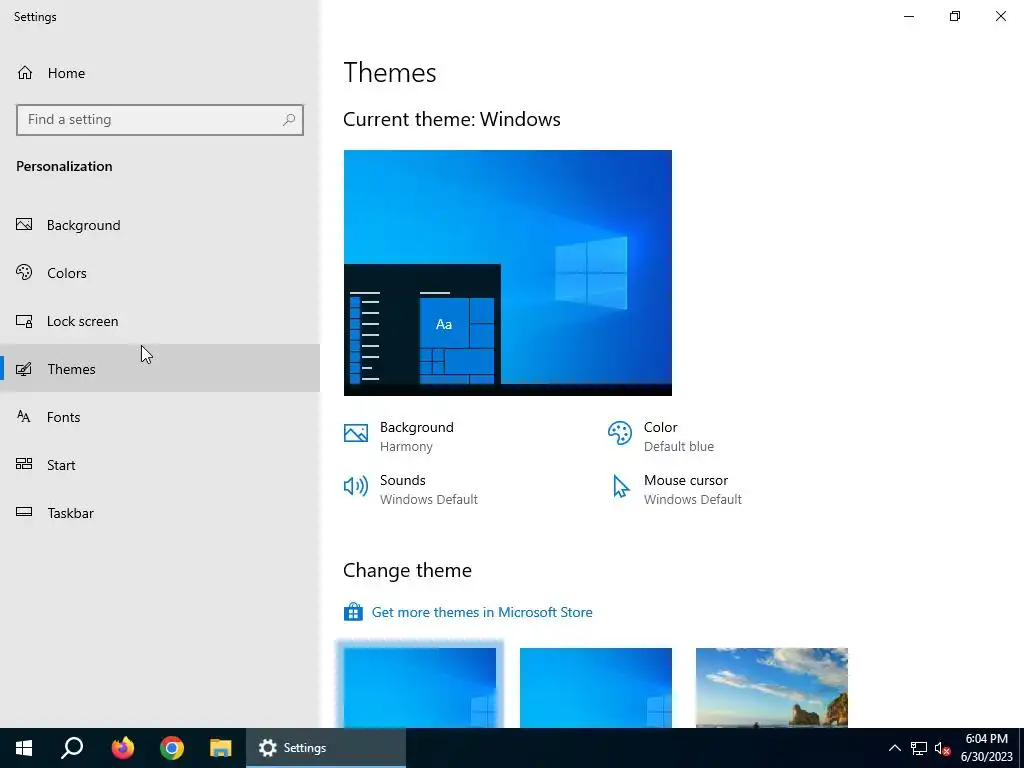
Task: Open the clock showing 6:04 PM
Action: 986,748
